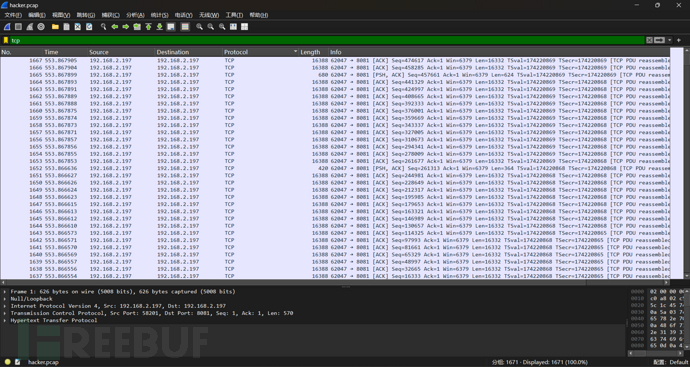
Task: Click the packet list horizontal scrollbar
Action: (335, 283)
